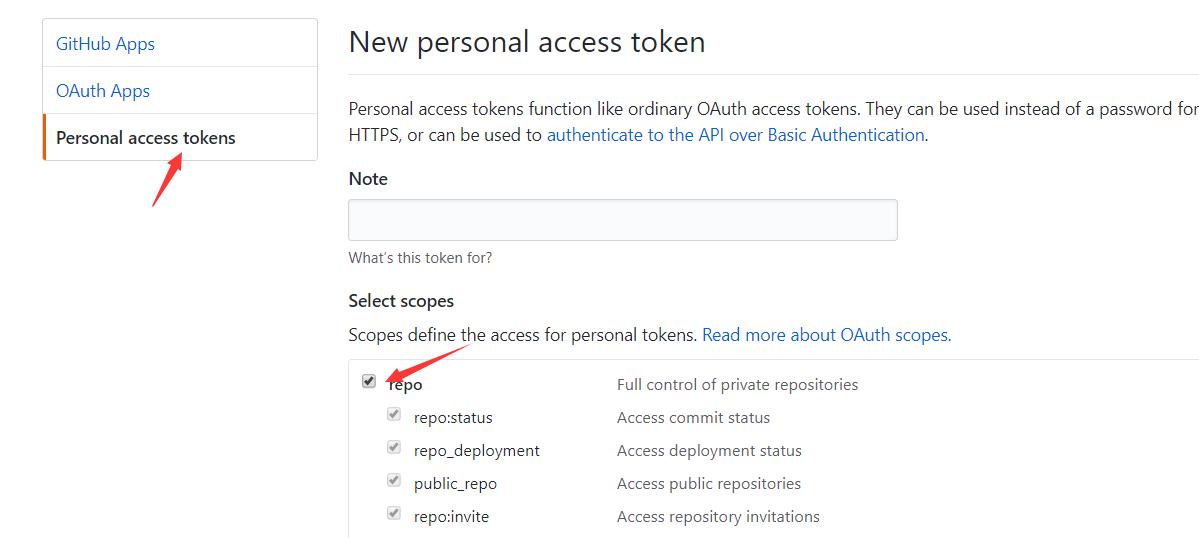Image resolution: width=1199 pixels, height=538 pixels.
Task: Toggle the repo:status checkbox
Action: [x=394, y=414]
